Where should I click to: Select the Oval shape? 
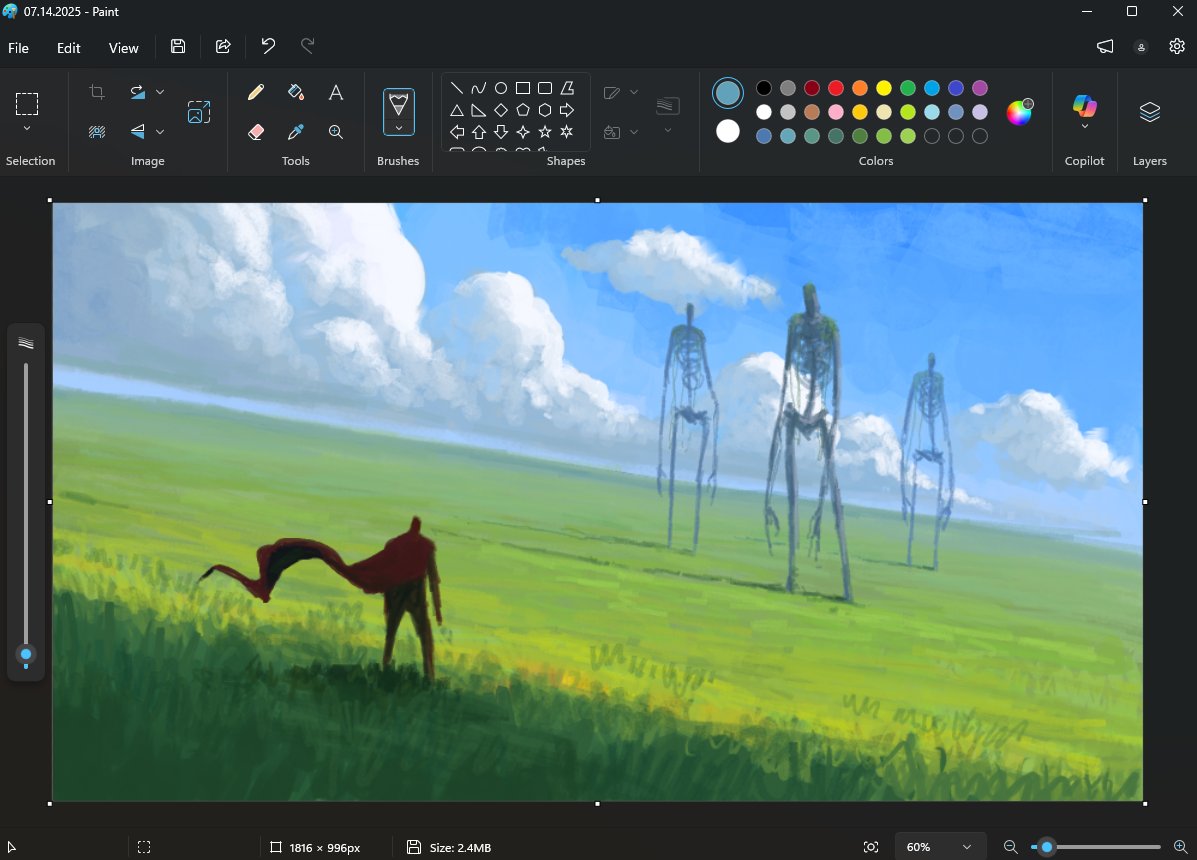point(501,88)
